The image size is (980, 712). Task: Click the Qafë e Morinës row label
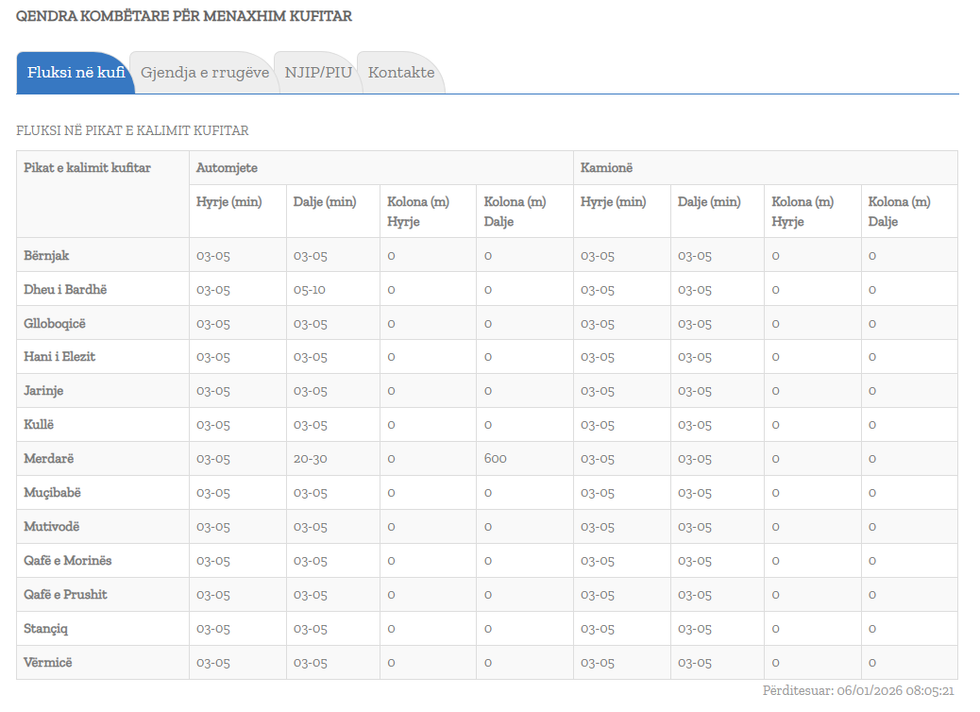pos(68,560)
